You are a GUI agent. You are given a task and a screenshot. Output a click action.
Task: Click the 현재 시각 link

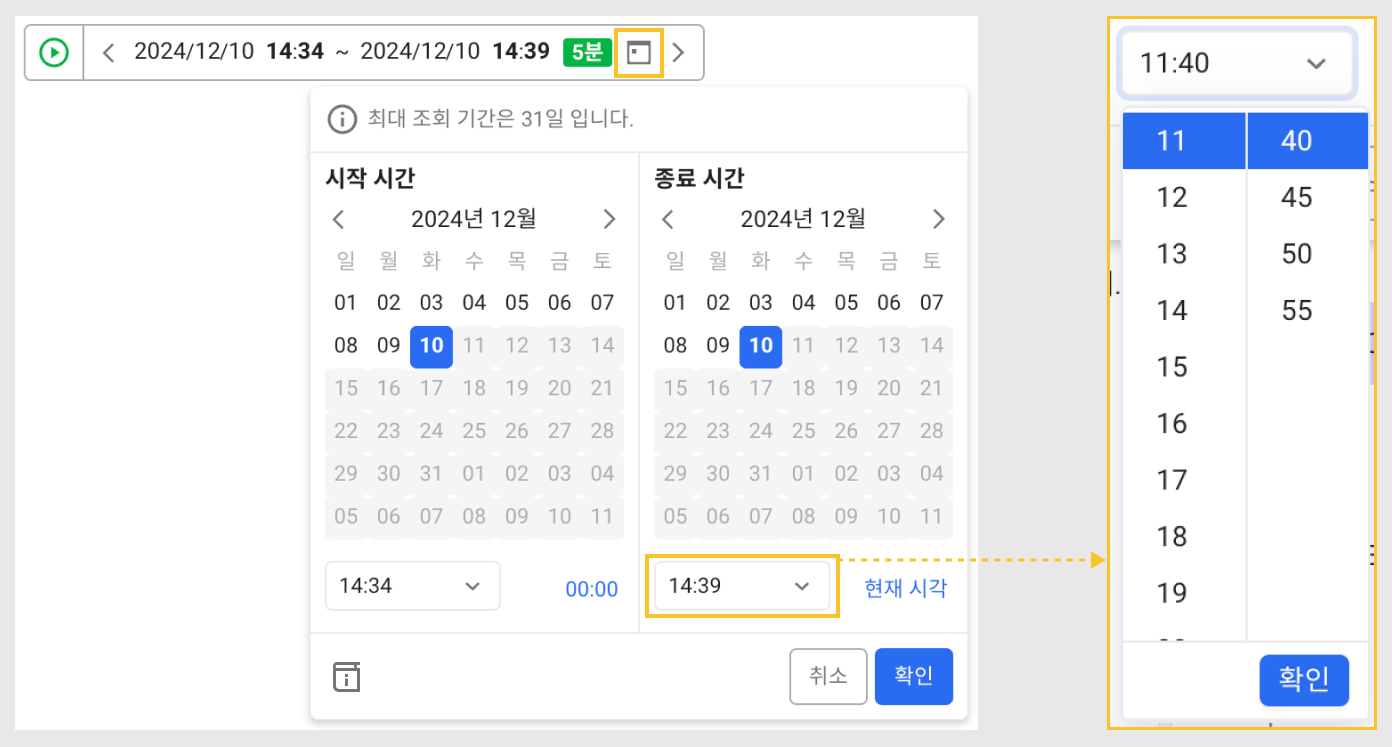905,588
